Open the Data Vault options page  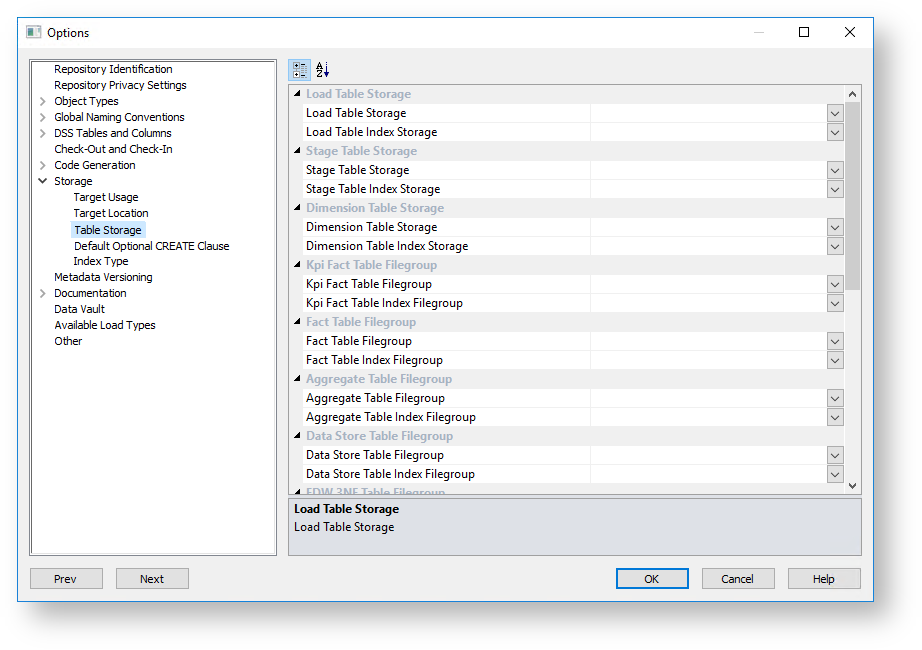[x=80, y=309]
